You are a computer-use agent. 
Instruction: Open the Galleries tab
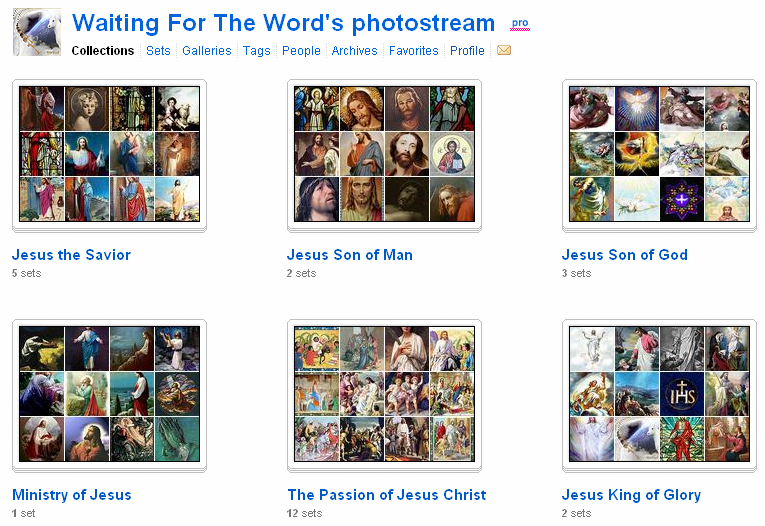pyautogui.click(x=206, y=51)
